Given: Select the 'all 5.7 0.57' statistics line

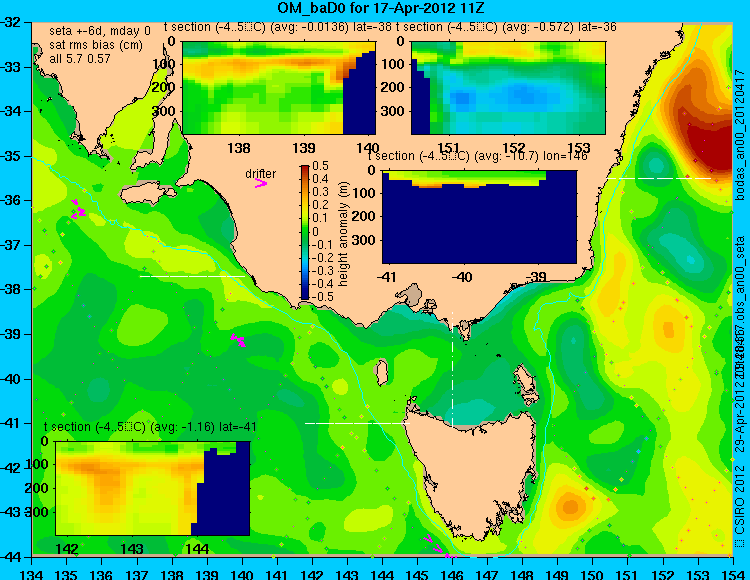Looking at the screenshot, I should pyautogui.click(x=80, y=59).
